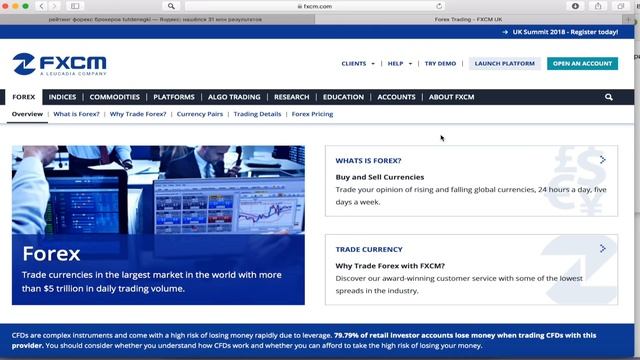Image resolution: width=640 pixels, height=360 pixels.
Task: Click the Trade Currency card heading
Action: coord(369,249)
